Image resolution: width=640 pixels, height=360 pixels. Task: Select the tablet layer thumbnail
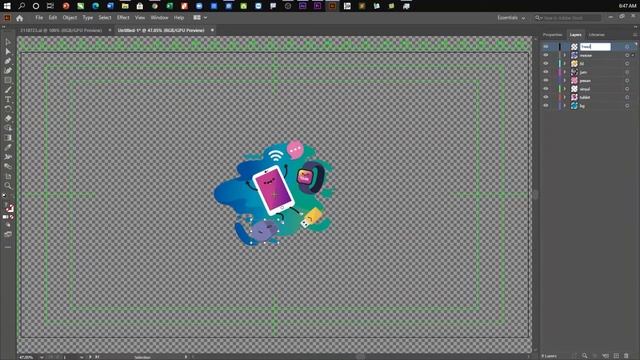pyautogui.click(x=574, y=97)
